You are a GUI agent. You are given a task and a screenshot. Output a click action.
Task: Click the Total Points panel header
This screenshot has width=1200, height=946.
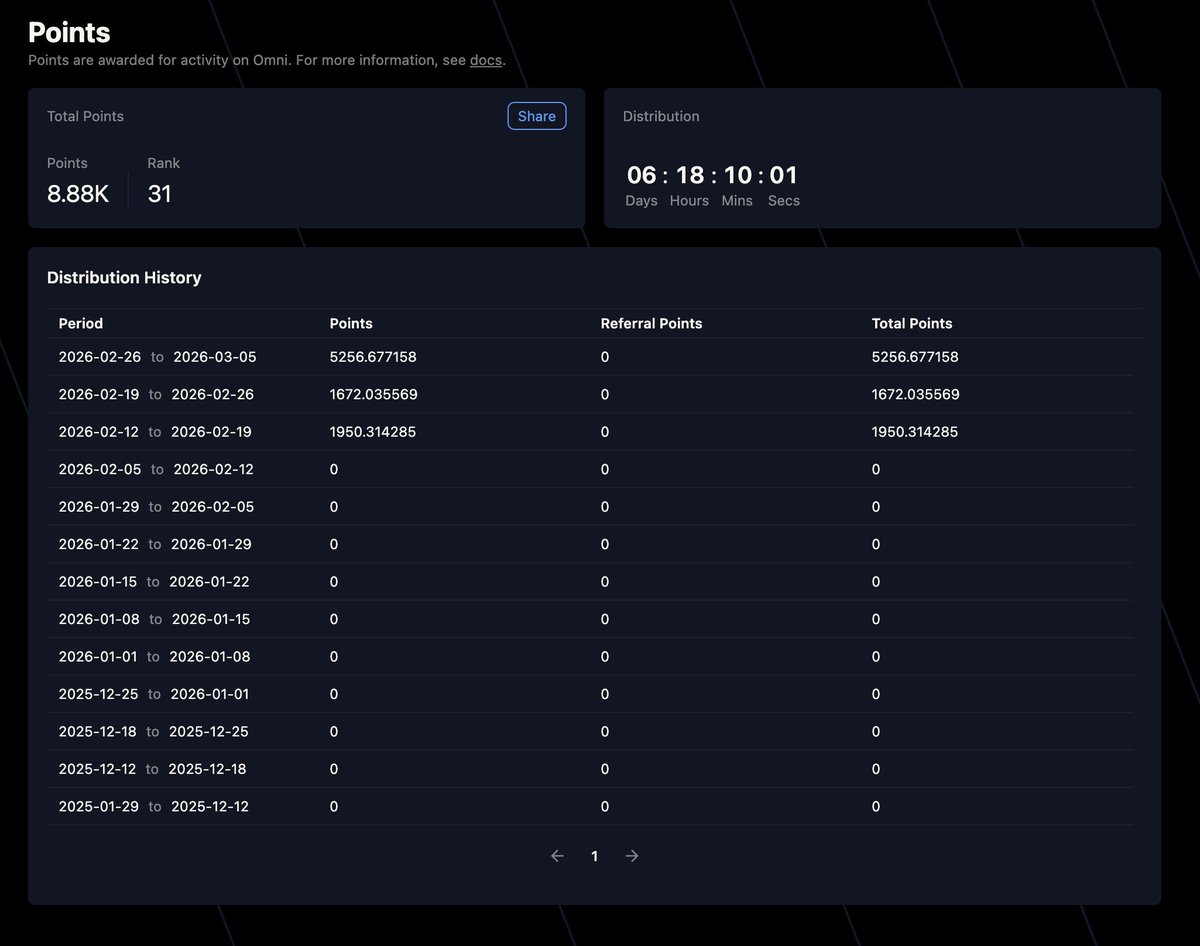(x=85, y=116)
